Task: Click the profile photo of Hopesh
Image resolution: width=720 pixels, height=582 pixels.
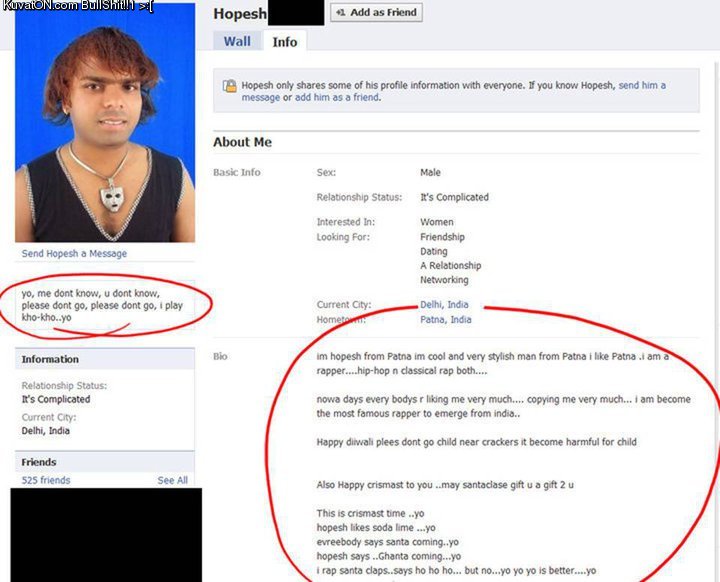Action: (105, 123)
